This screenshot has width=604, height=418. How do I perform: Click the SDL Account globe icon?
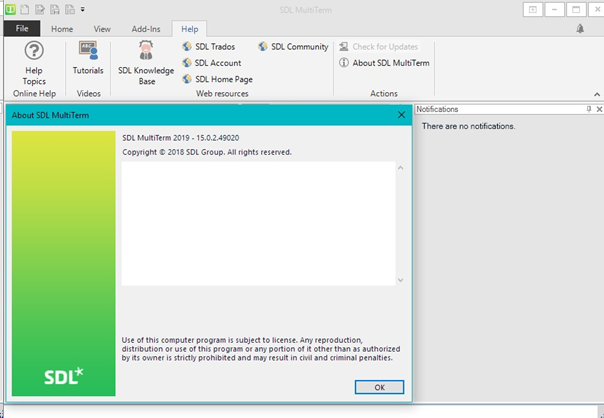187,62
